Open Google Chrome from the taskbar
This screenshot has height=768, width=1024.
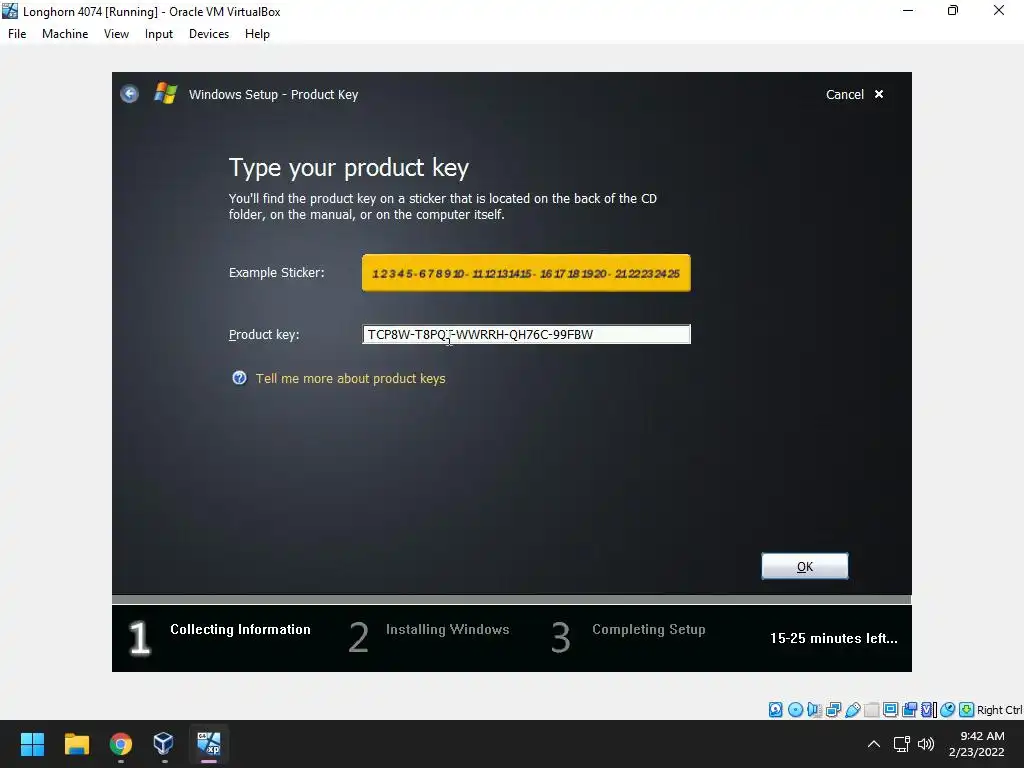[x=121, y=744]
